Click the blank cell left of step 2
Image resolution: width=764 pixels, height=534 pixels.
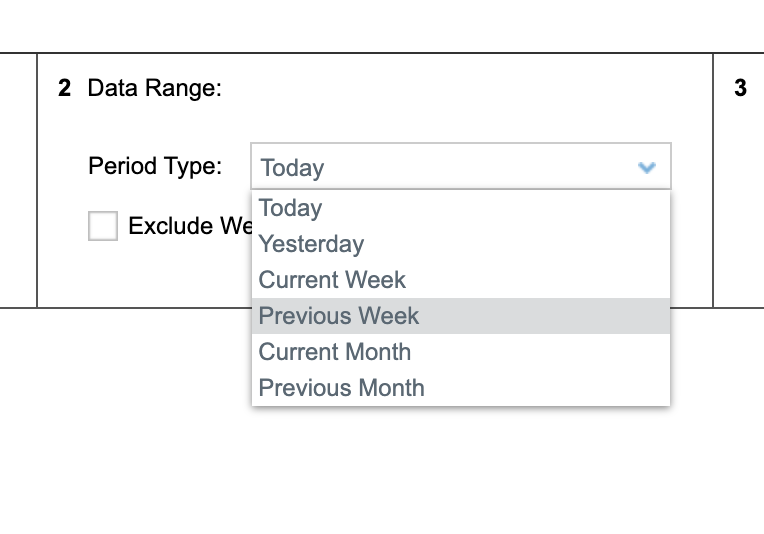pos(18,180)
